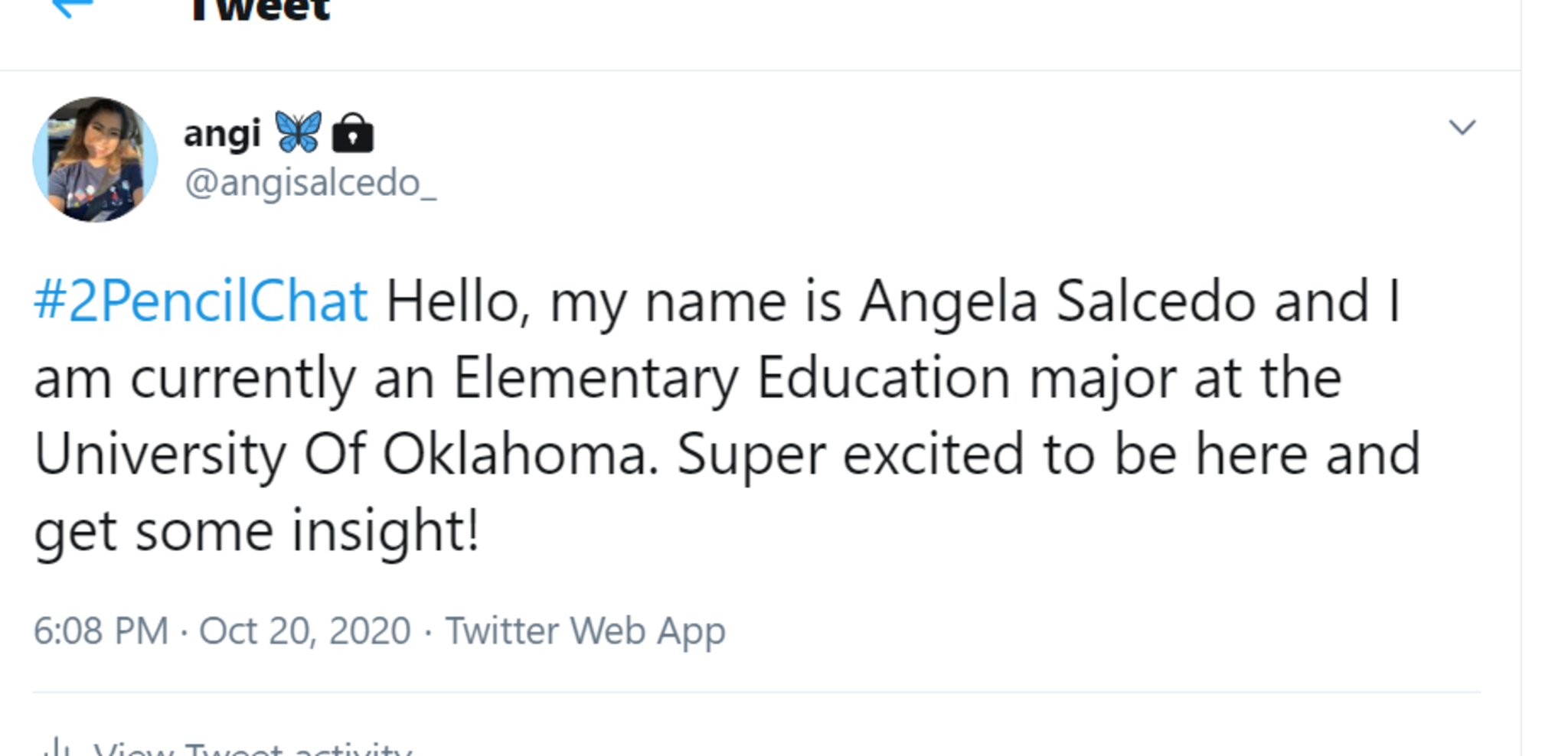Image resolution: width=1568 pixels, height=756 pixels.
Task: Expand the tweet's more options chevron
Action: point(1462,127)
